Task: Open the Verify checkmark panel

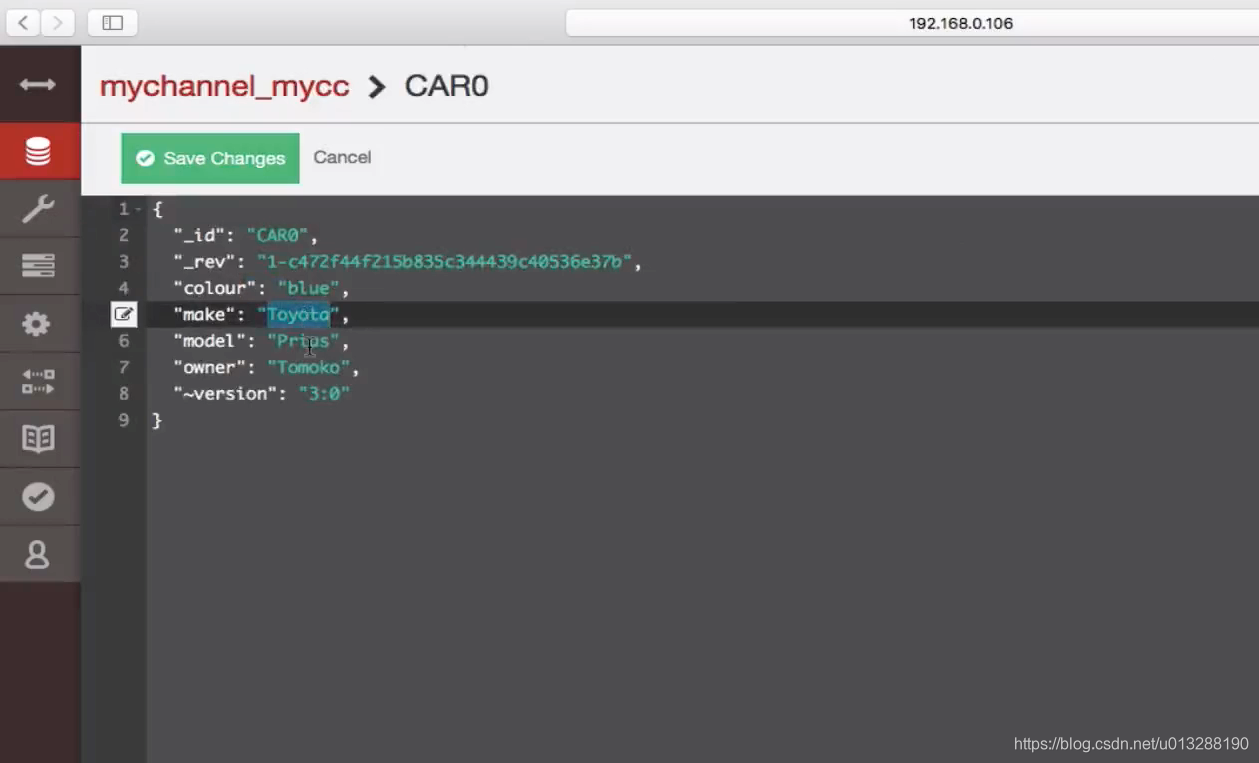Action: click(x=39, y=495)
